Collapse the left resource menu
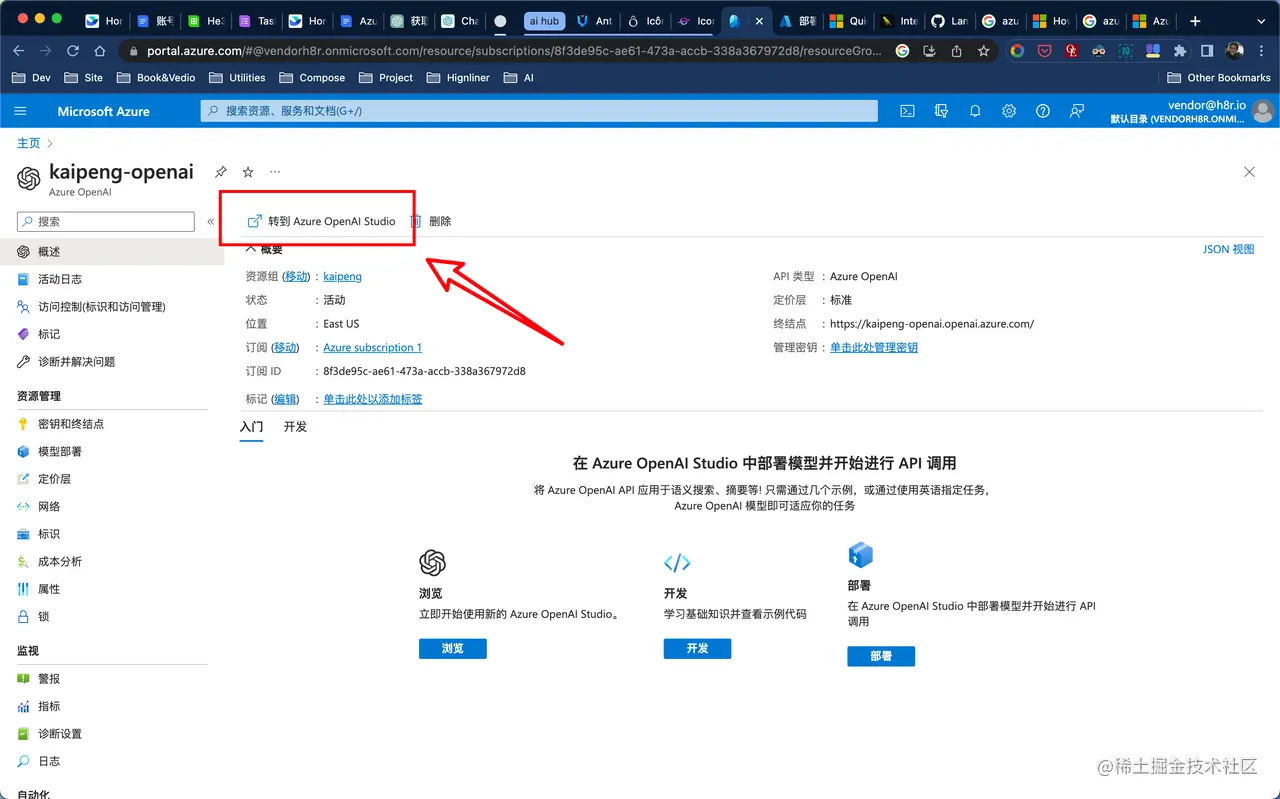Image resolution: width=1280 pixels, height=799 pixels. pyautogui.click(x=211, y=221)
